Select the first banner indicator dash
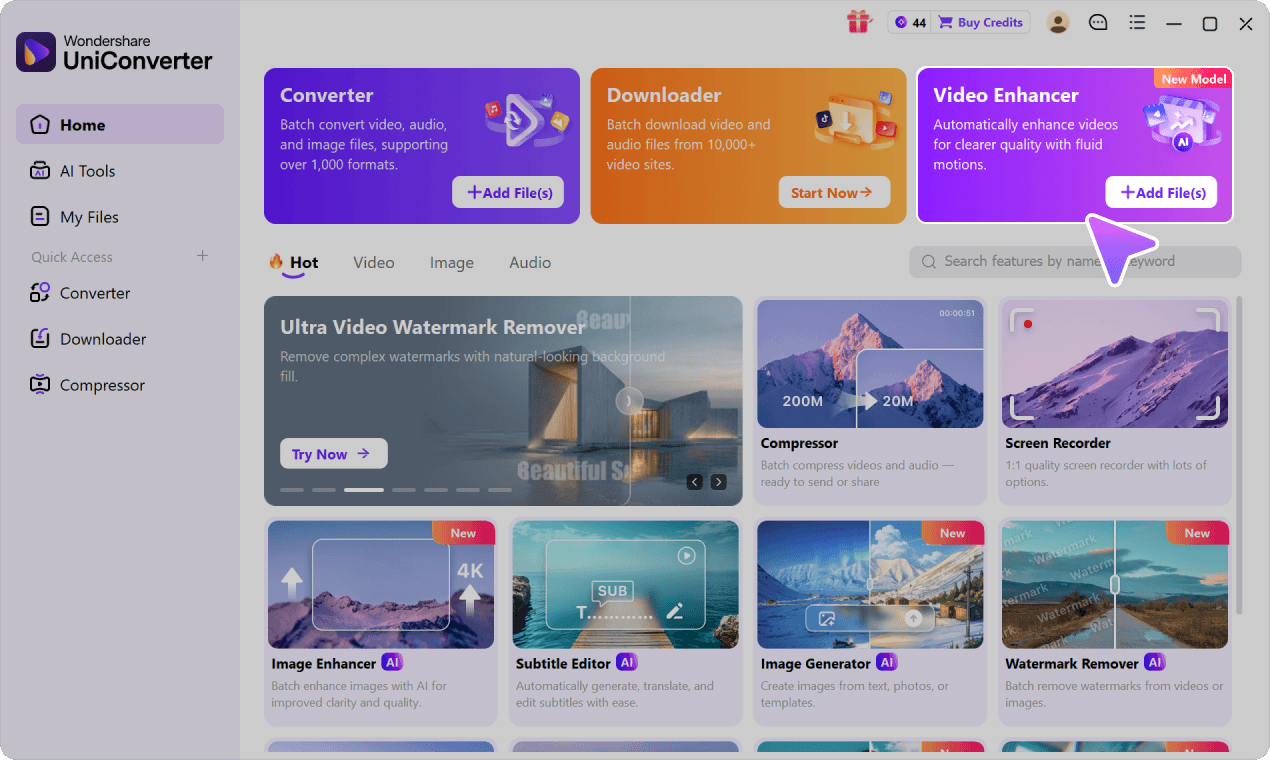This screenshot has width=1270, height=760. 292,490
